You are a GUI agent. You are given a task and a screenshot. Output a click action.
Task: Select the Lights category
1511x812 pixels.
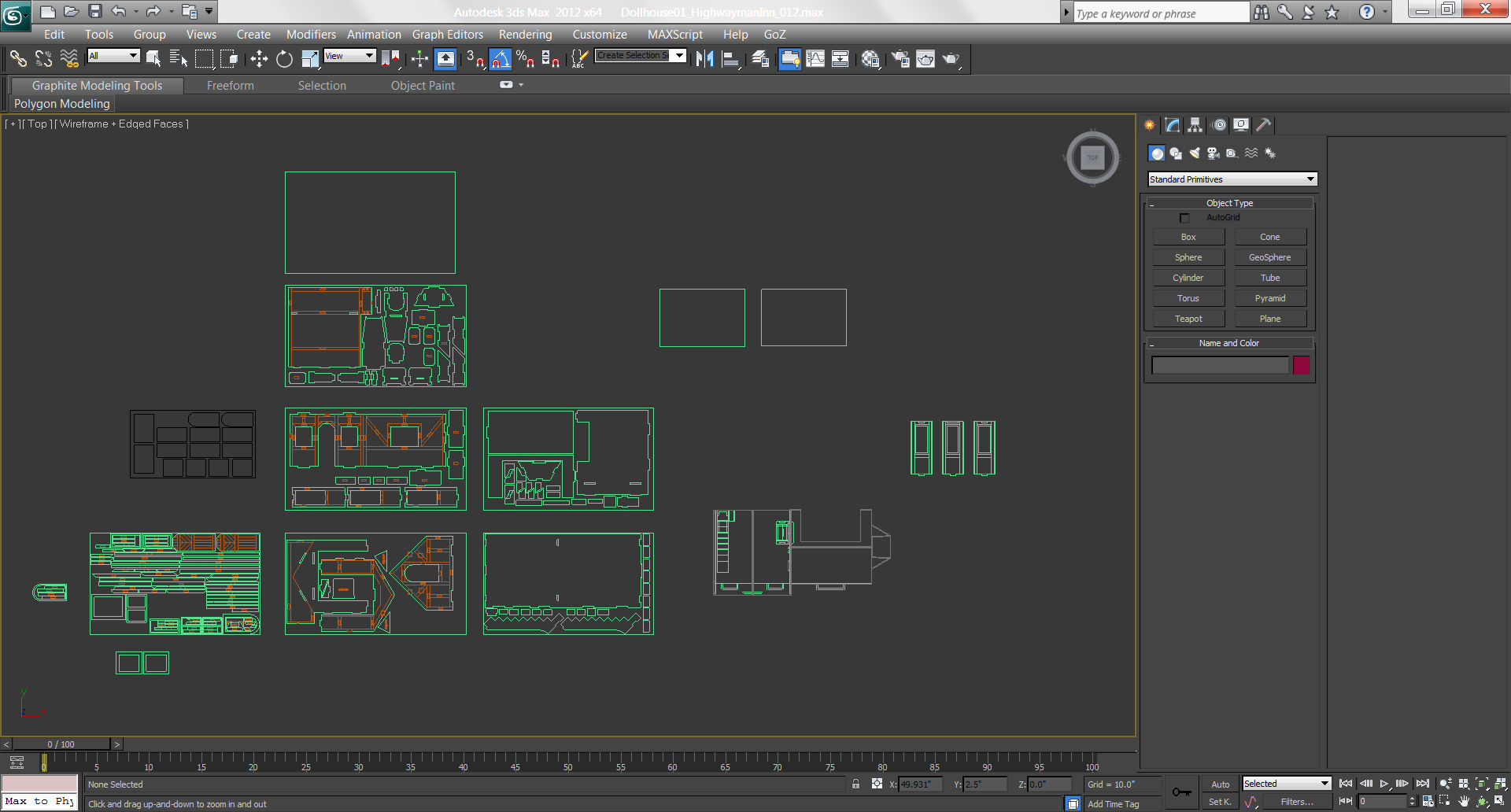1195,153
